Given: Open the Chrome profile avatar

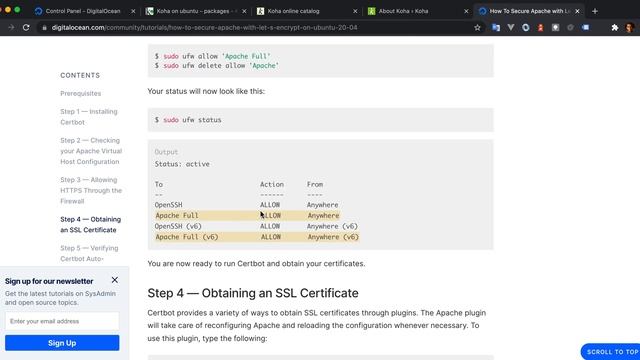Looking at the screenshot, I should coord(629,27).
